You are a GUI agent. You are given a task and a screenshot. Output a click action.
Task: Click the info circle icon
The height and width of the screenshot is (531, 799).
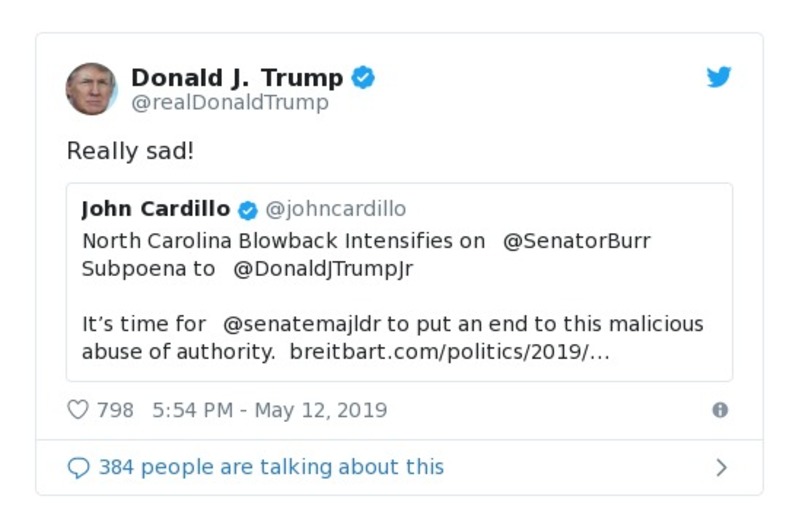[720, 410]
